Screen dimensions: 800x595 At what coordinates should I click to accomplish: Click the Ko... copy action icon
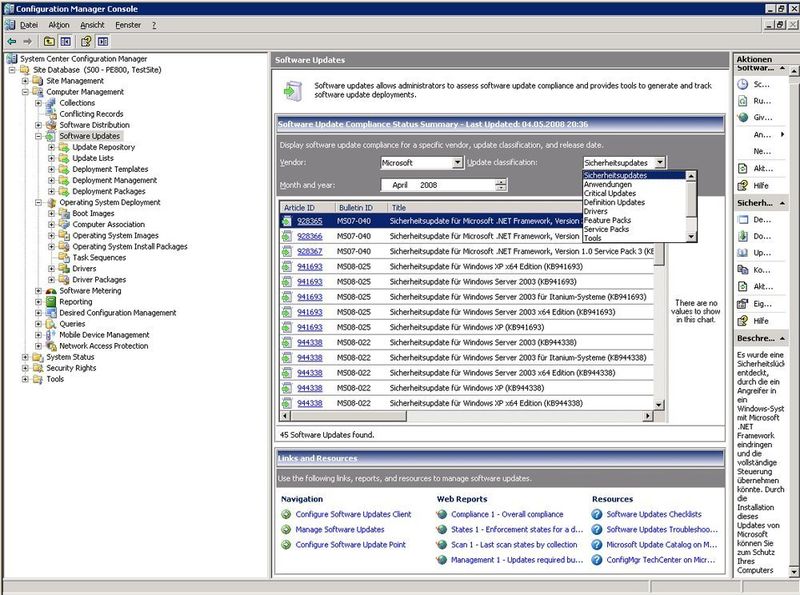point(743,270)
